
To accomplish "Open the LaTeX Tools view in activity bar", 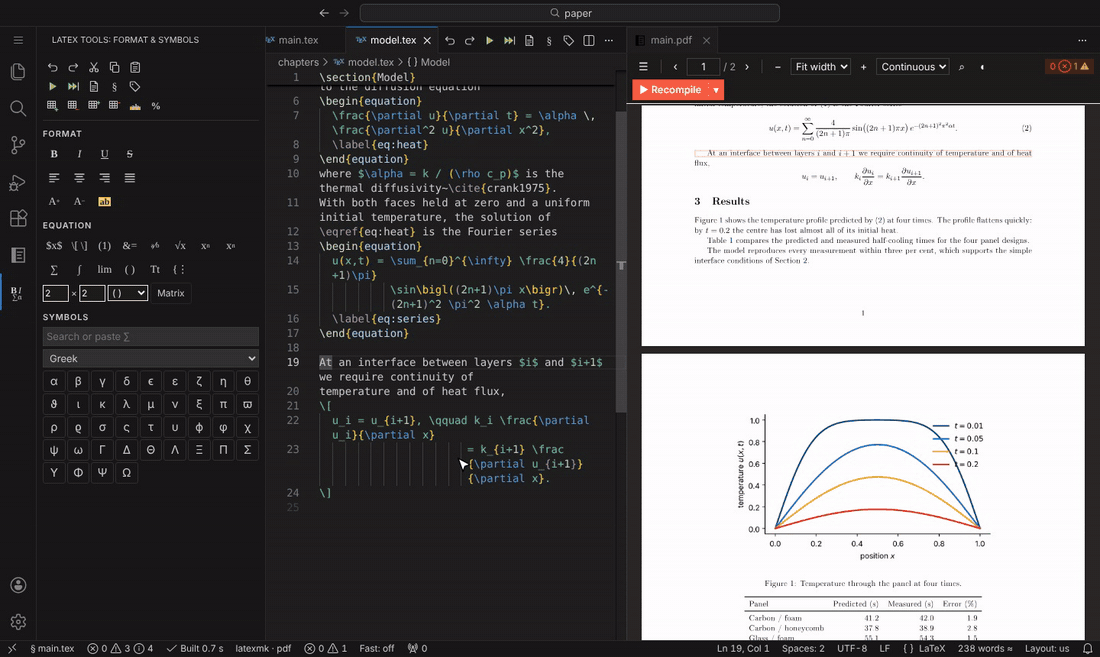I will (x=18, y=292).
